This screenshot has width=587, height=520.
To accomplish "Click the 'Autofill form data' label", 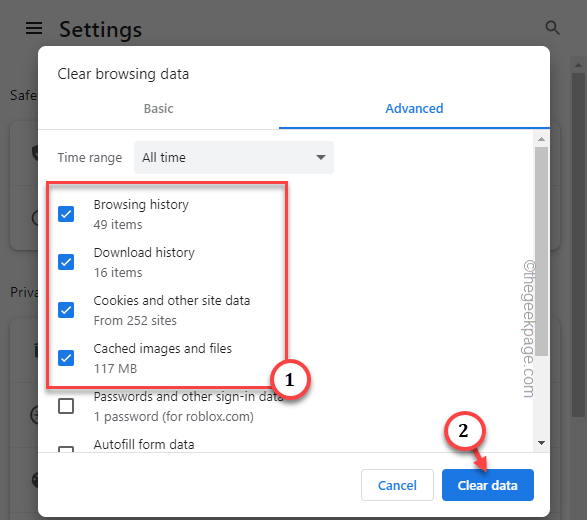I will (x=144, y=444).
